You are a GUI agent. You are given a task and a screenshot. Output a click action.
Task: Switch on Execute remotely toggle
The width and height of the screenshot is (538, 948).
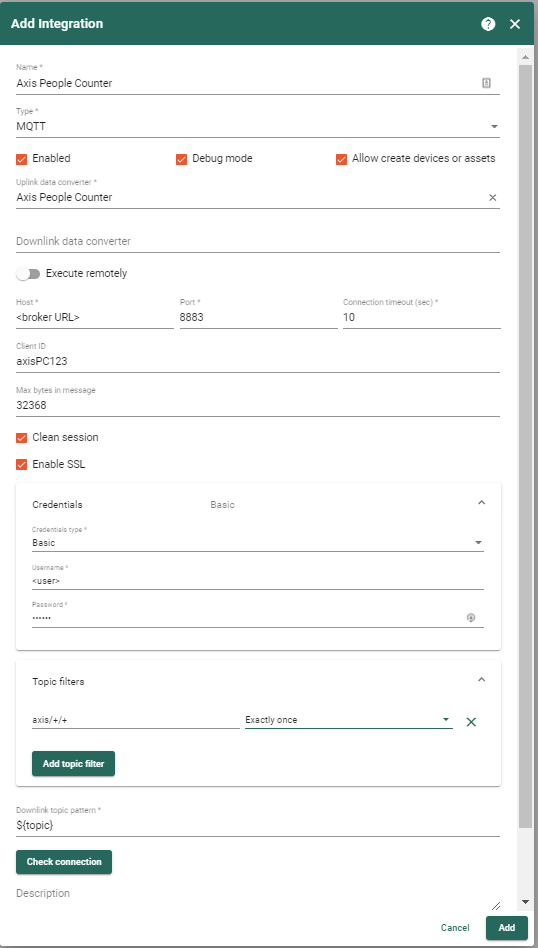[28, 274]
